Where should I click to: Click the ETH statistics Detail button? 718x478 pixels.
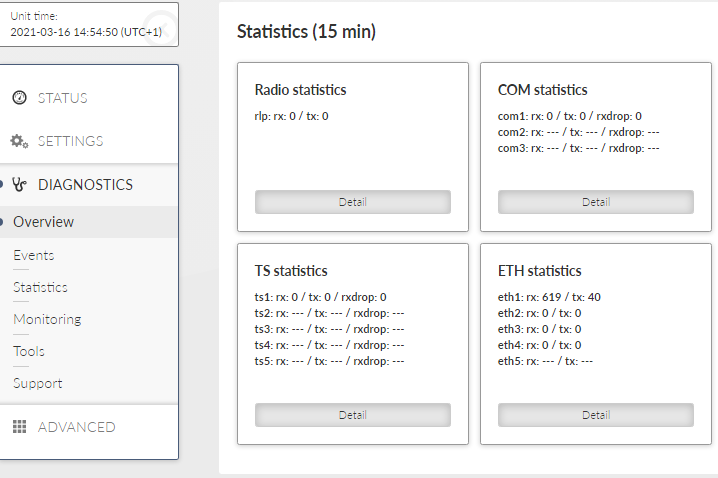click(596, 415)
